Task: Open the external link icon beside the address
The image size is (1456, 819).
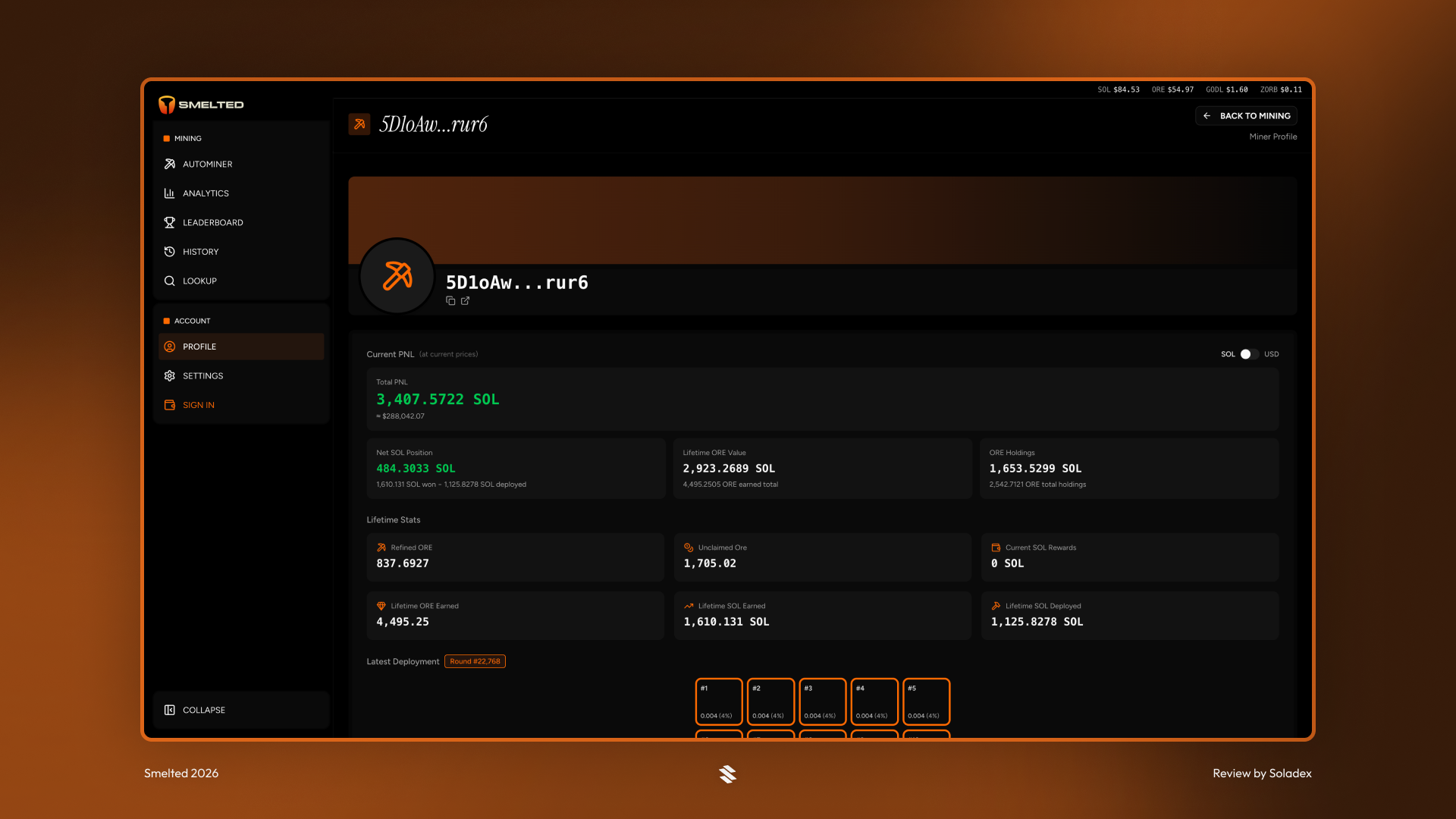Action: 466,300
